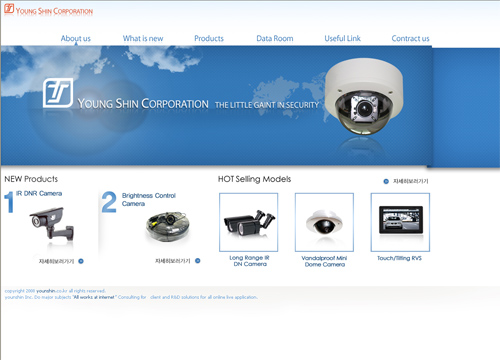
Task: Open the Data Room menu item
Action: [x=275, y=38]
